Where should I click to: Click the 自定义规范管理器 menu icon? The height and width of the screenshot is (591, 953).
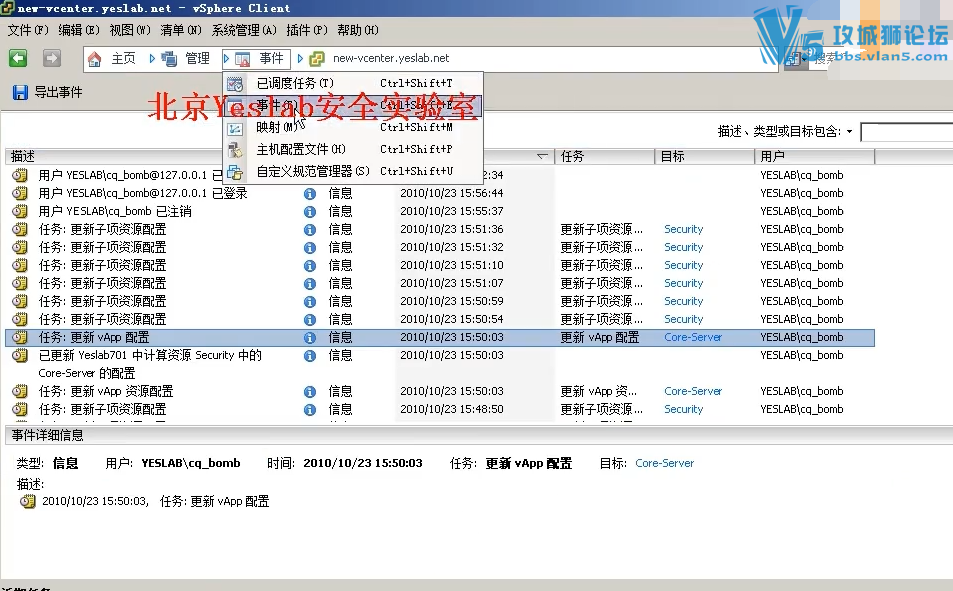click(235, 172)
